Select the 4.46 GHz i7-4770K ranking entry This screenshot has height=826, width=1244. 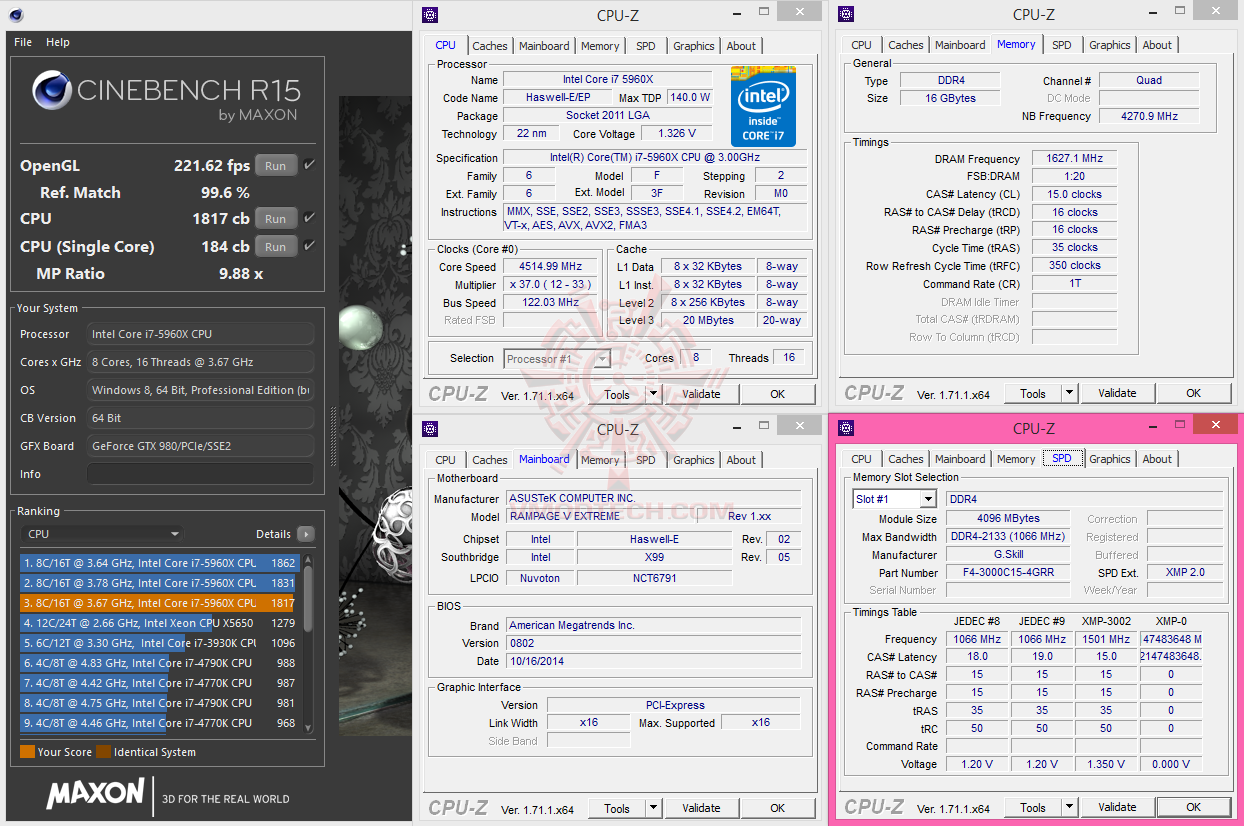point(158,723)
